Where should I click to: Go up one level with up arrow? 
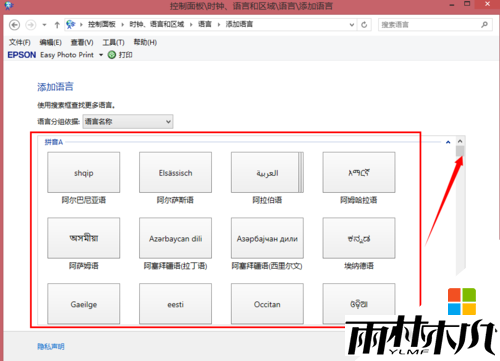pos(57,25)
